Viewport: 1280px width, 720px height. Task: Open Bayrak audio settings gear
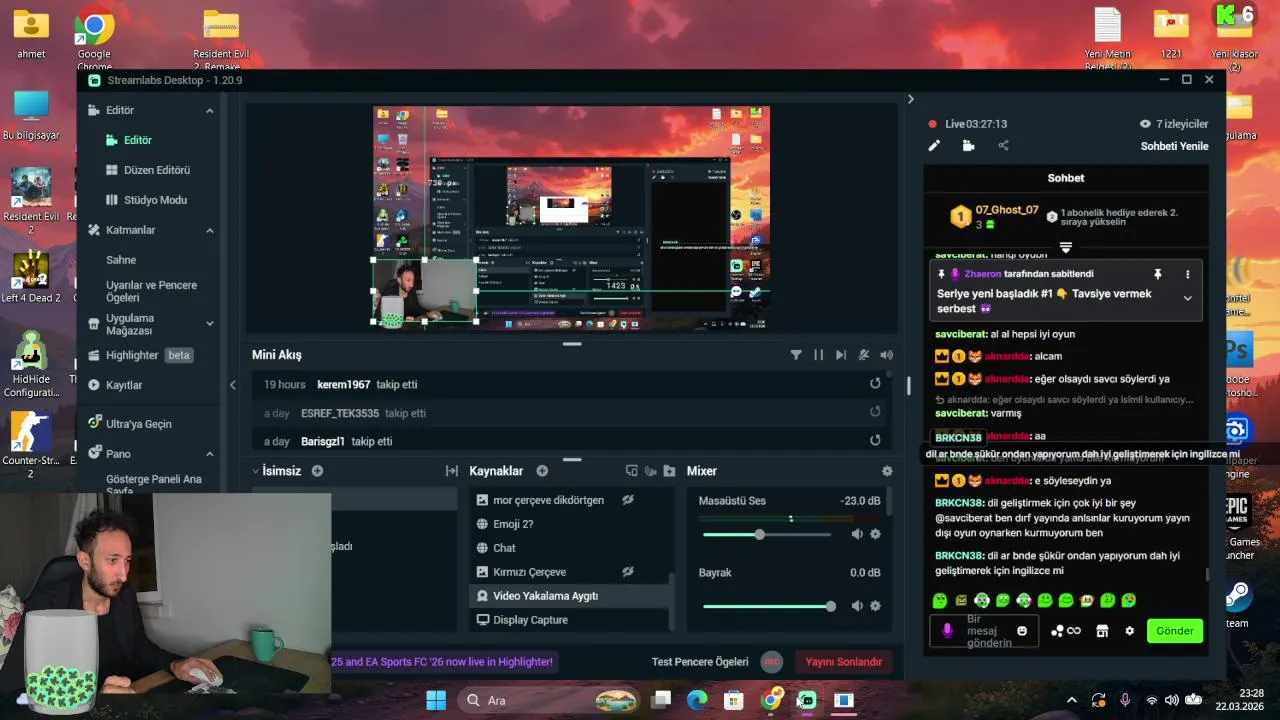click(x=875, y=606)
